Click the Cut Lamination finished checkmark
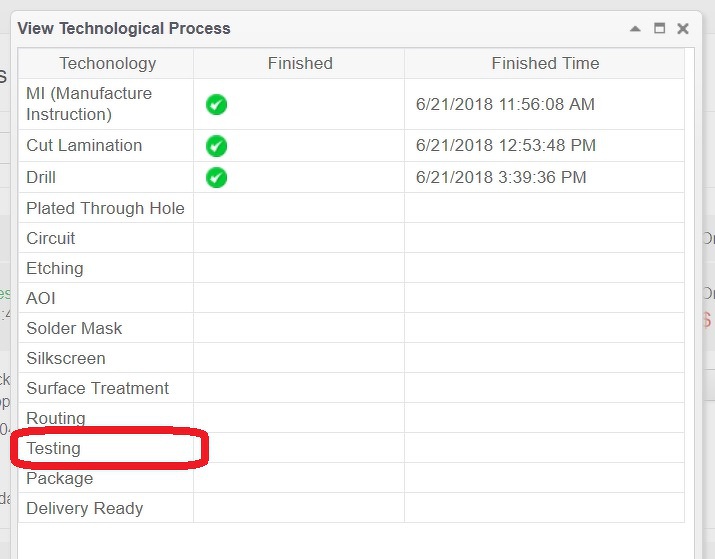The image size is (715, 559). [216, 146]
